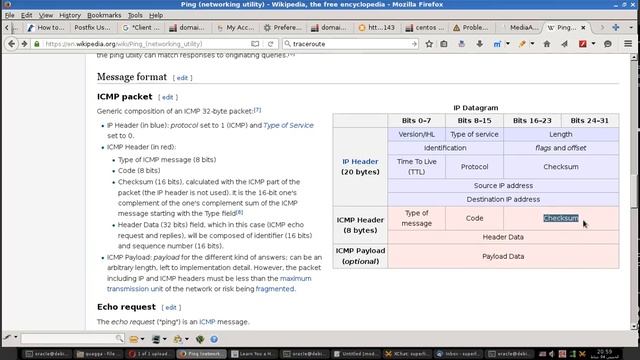Image resolution: width=640 pixels, height=360 pixels.
Task: Open the Edit menu
Action: click(x=27, y=15)
